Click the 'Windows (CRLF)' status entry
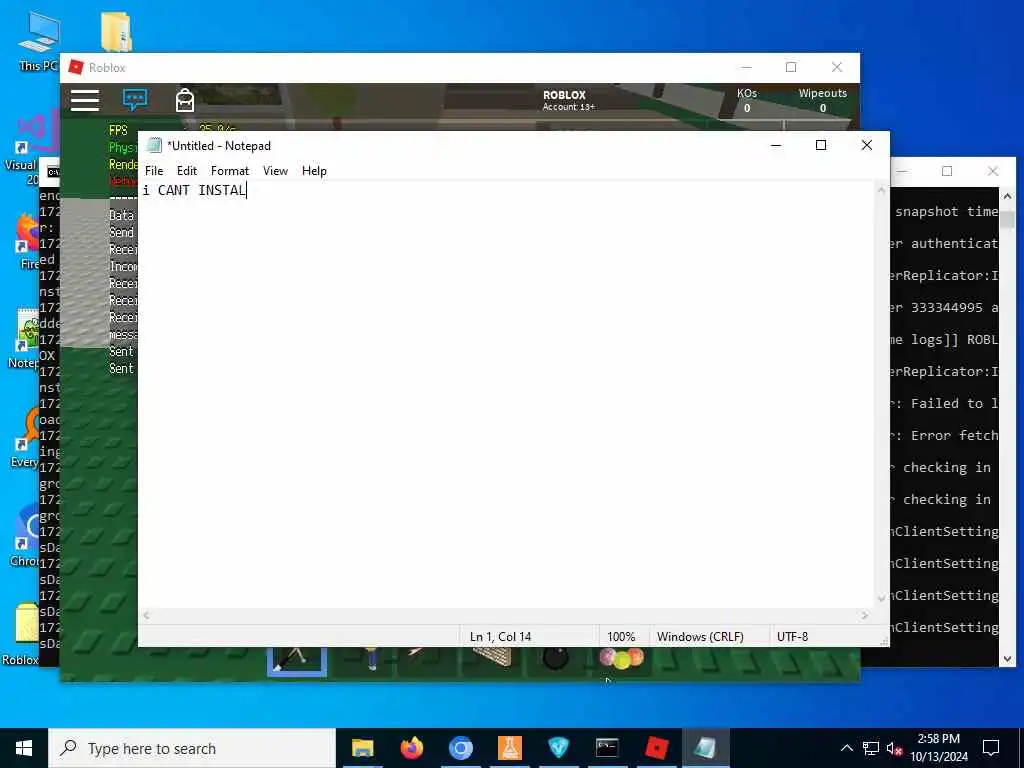Screen dimensions: 1024x768 pyautogui.click(x=700, y=637)
